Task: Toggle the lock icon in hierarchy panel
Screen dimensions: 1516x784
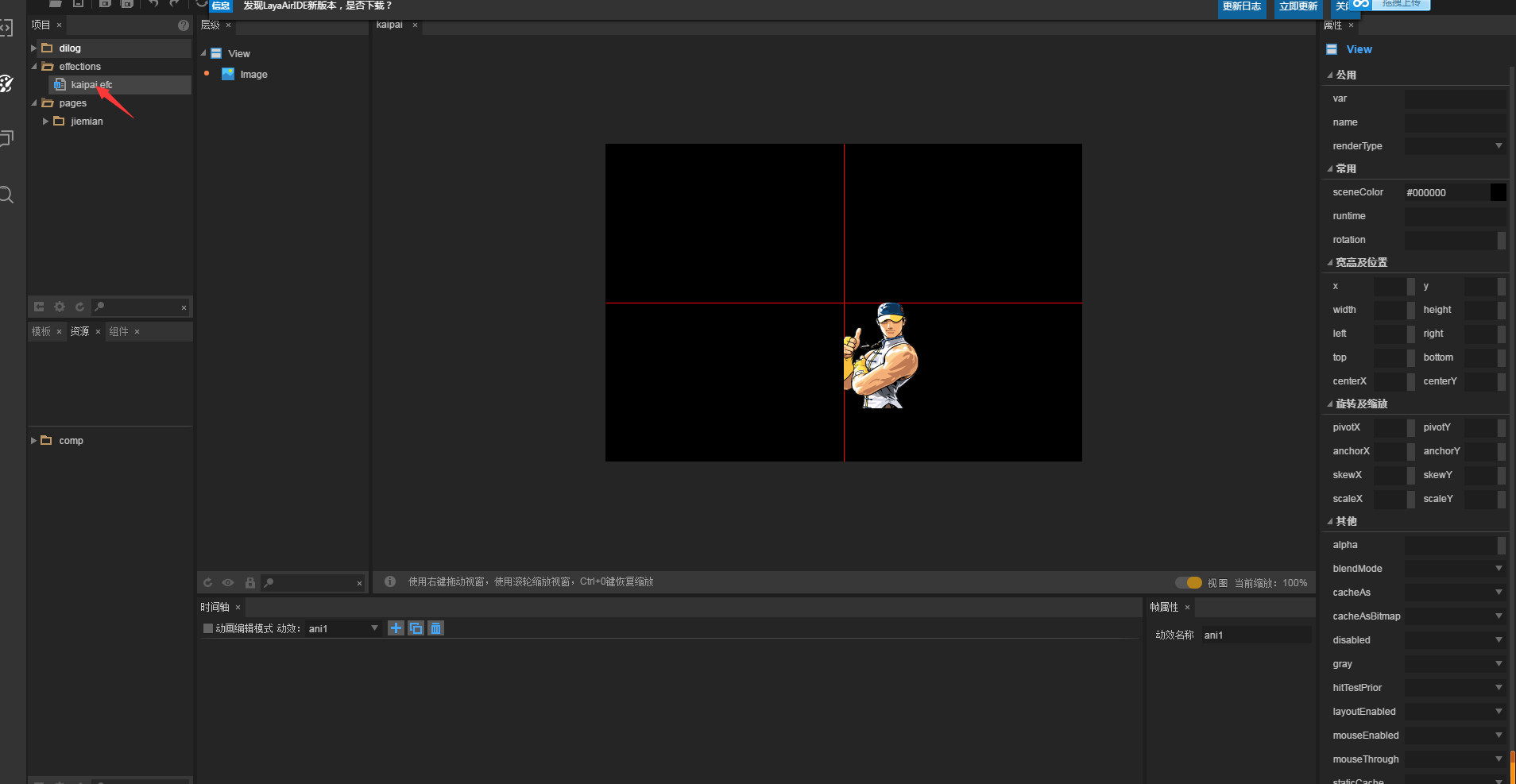Action: (x=249, y=583)
